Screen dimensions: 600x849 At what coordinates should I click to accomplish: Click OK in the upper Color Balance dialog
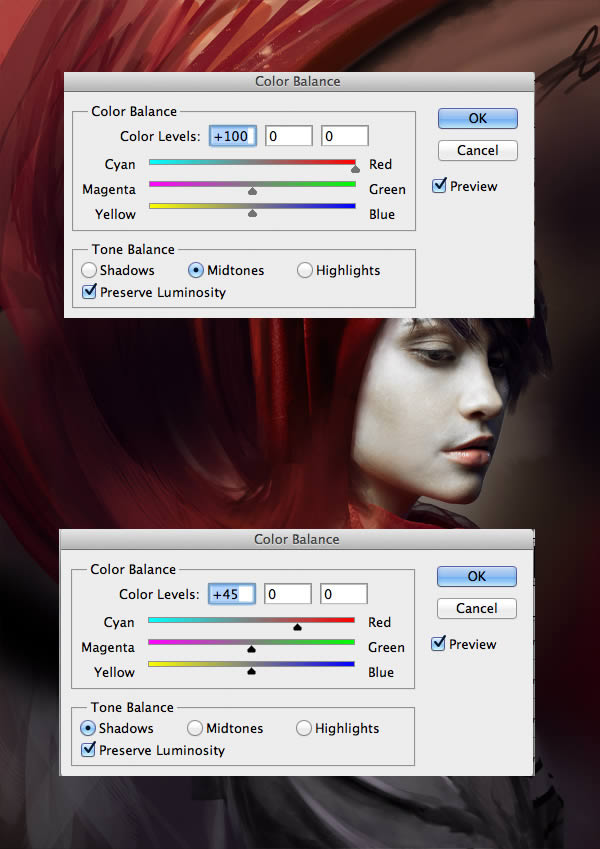tap(478, 118)
